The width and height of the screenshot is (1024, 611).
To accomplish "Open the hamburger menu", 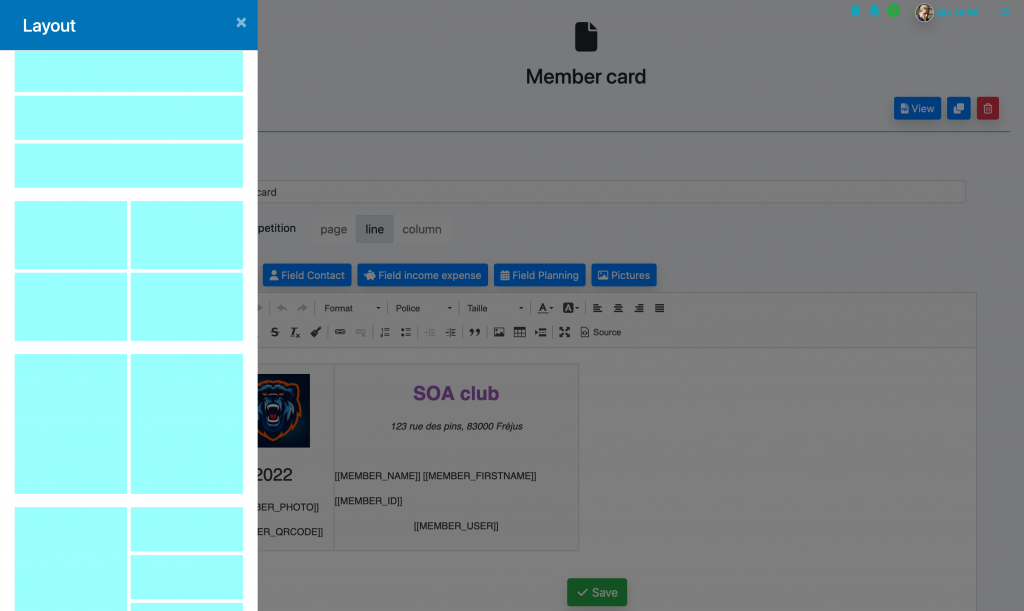I will pos(1005,11).
